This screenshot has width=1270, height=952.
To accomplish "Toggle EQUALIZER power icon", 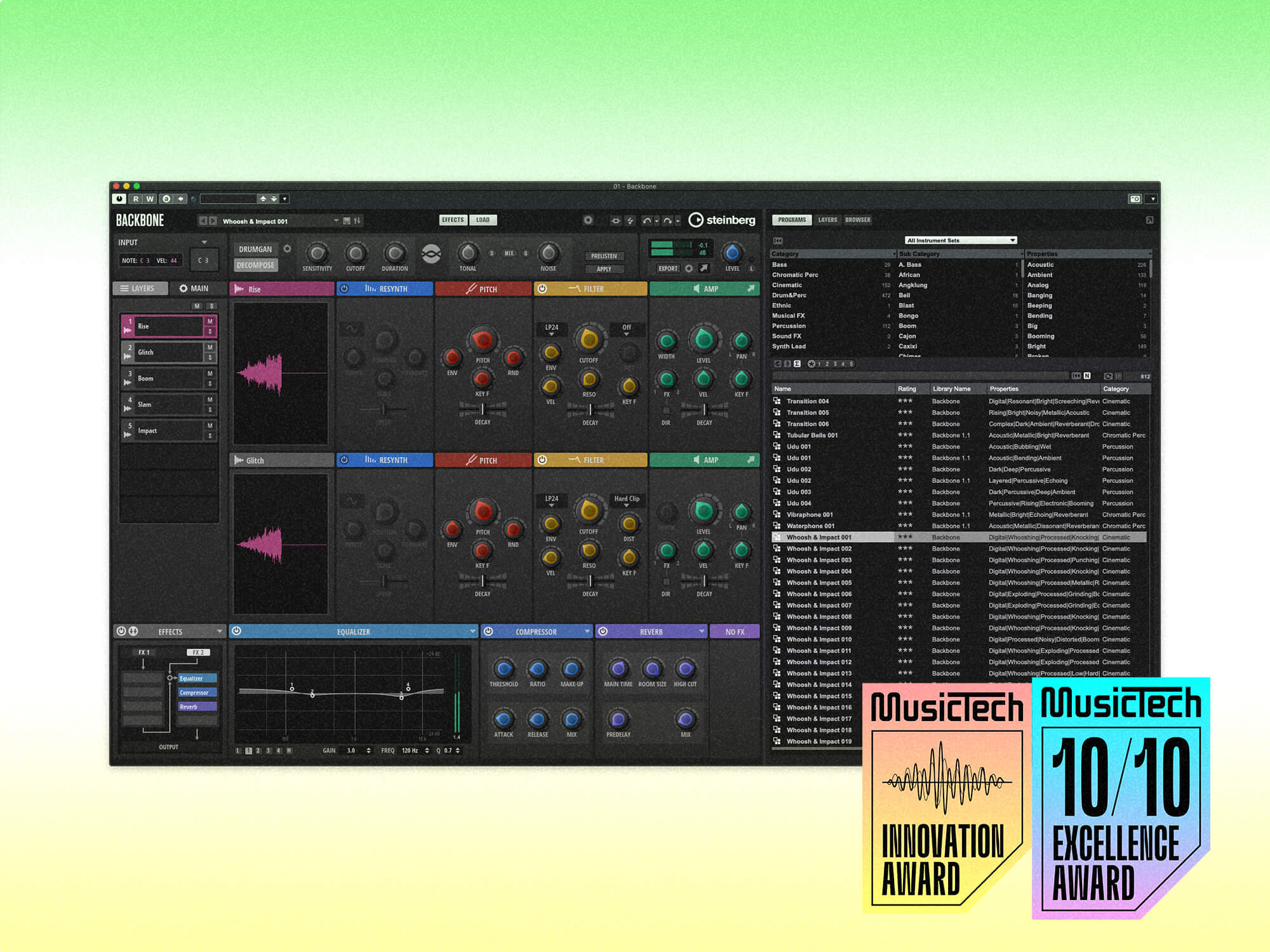I will tap(237, 631).
